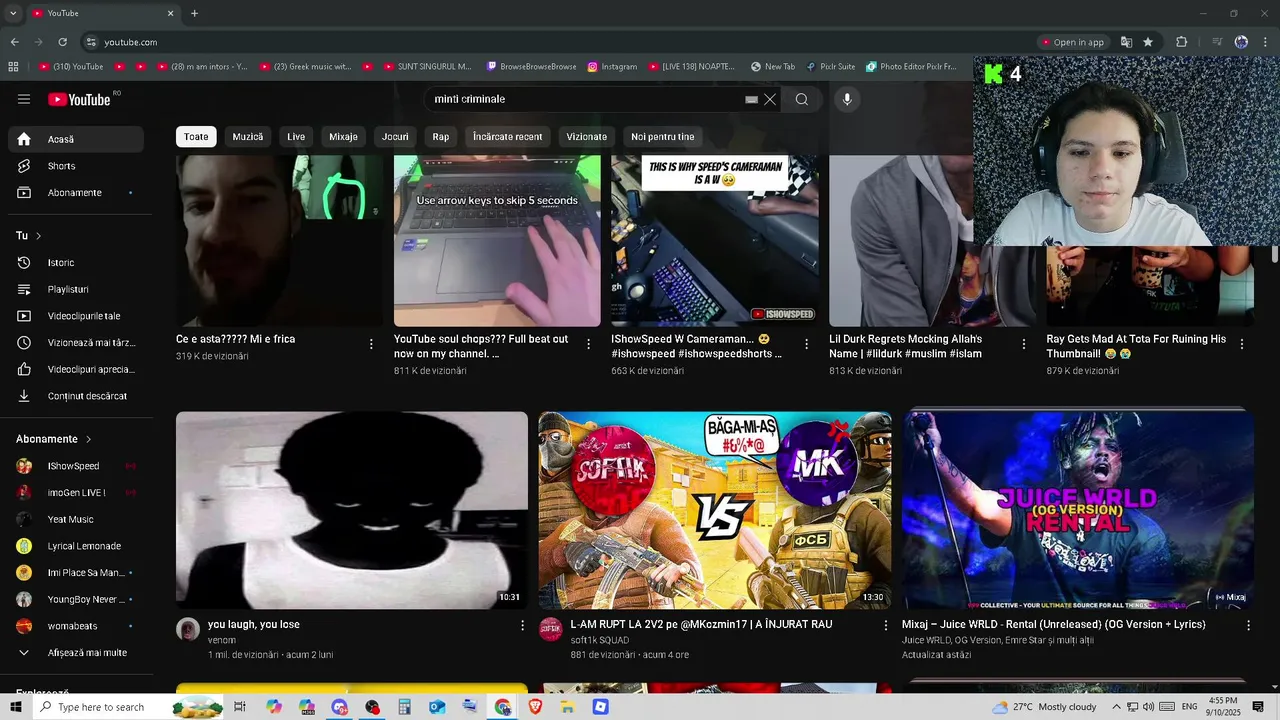The height and width of the screenshot is (720, 1280).
Task: Open options for 'you laugh, you lose' video
Action: coord(522,625)
